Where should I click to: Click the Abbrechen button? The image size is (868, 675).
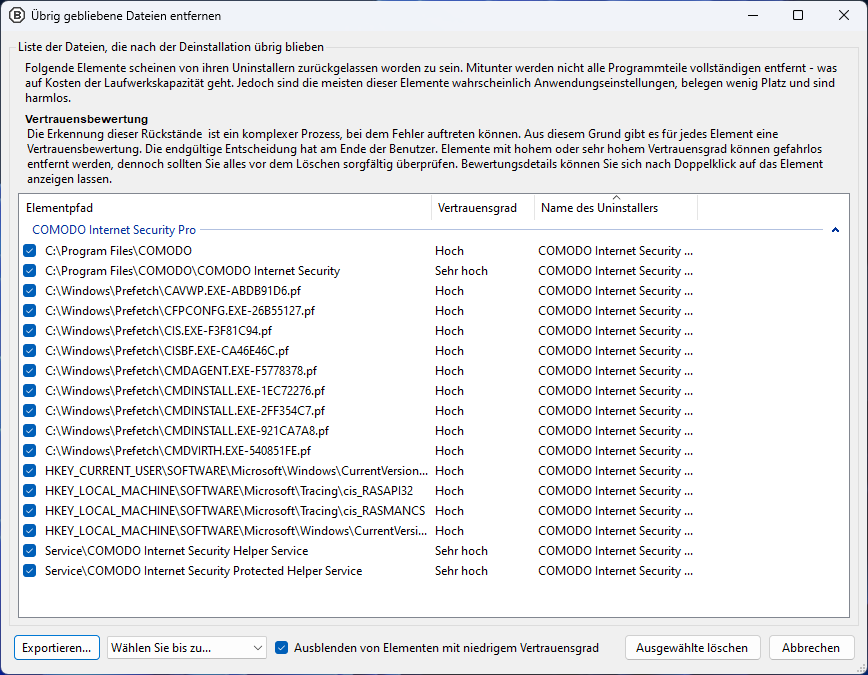[811, 647]
